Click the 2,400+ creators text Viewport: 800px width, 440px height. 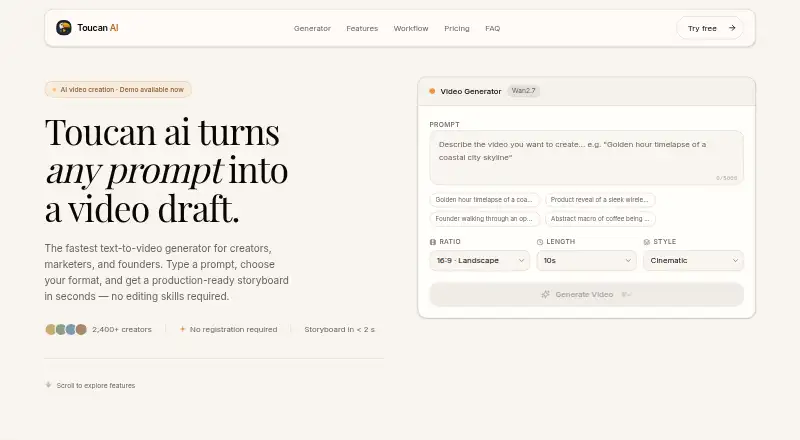click(122, 329)
